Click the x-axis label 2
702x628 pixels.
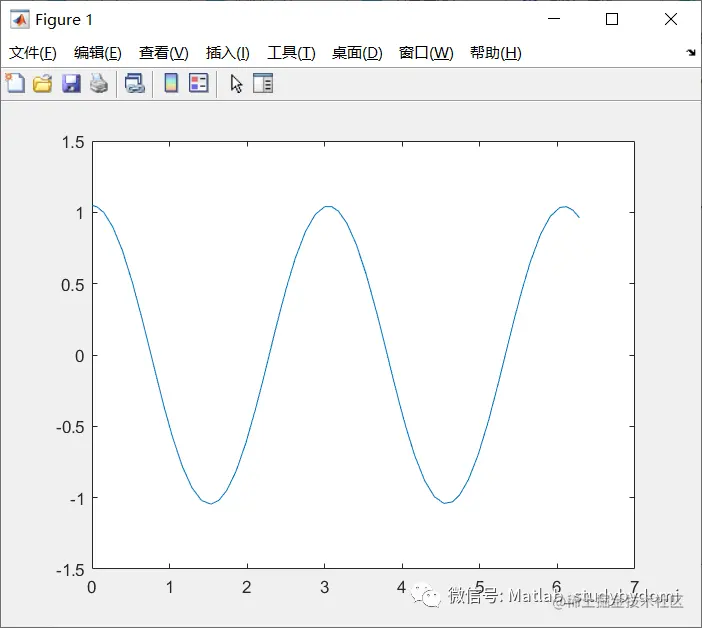pos(247,587)
